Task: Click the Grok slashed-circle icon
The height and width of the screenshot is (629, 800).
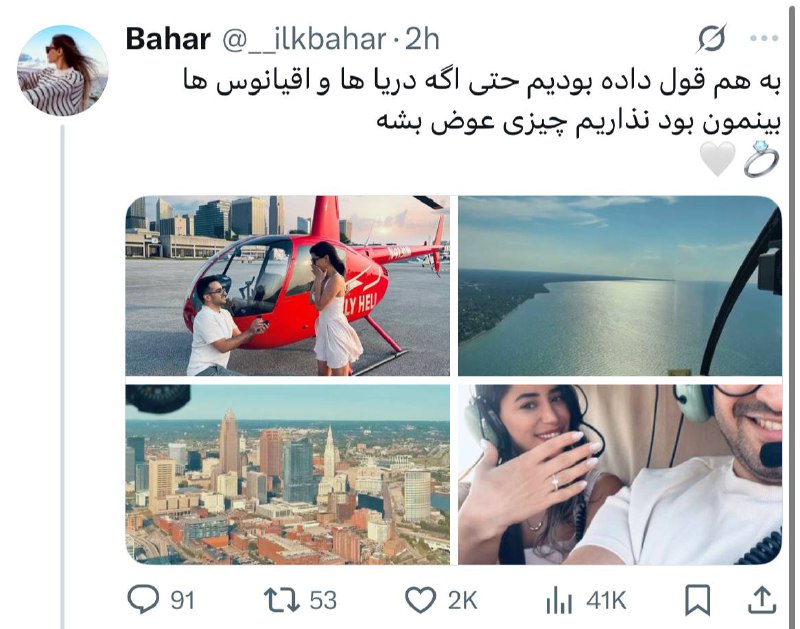Action: [711, 38]
